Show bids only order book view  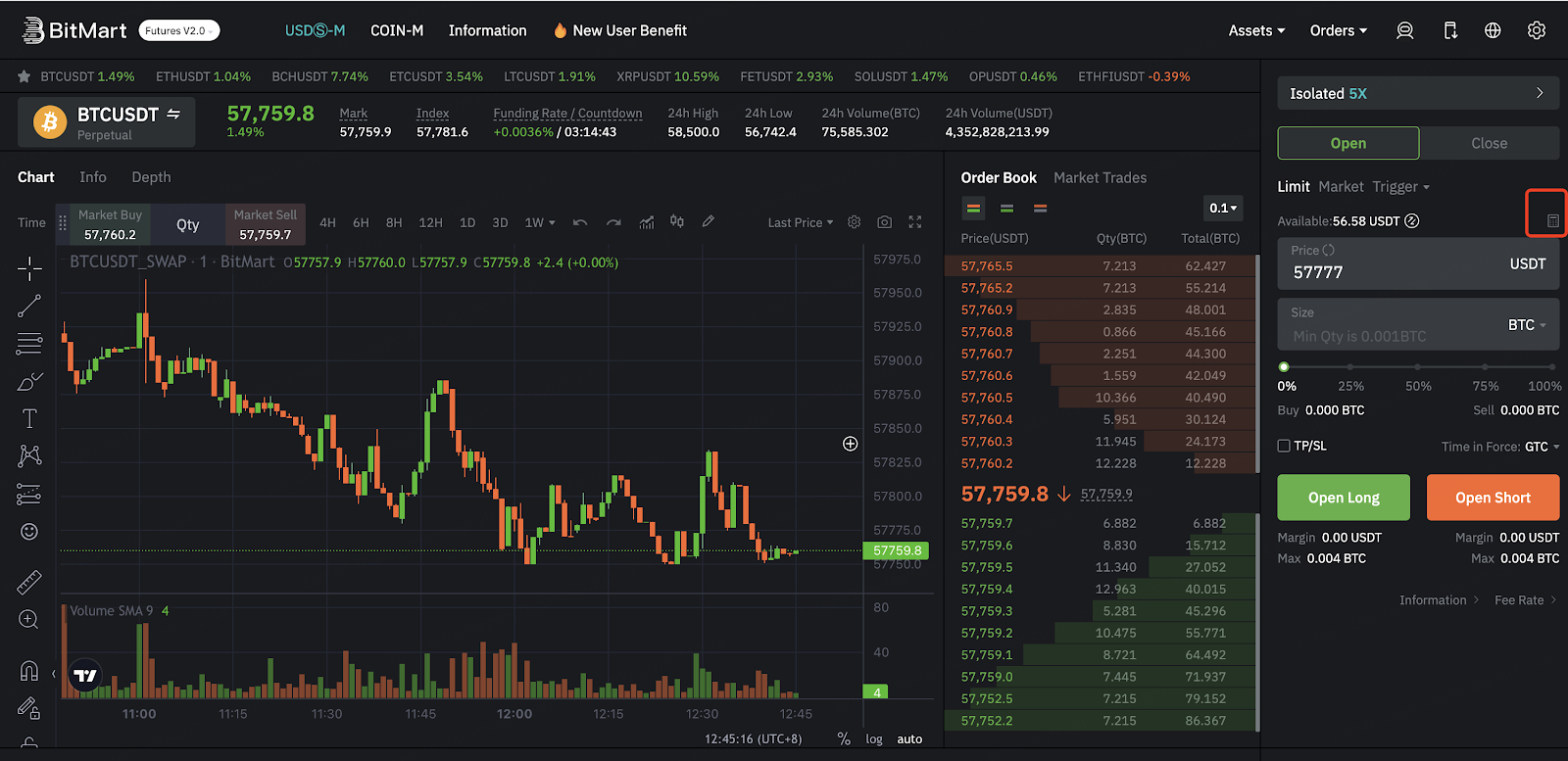[1006, 208]
